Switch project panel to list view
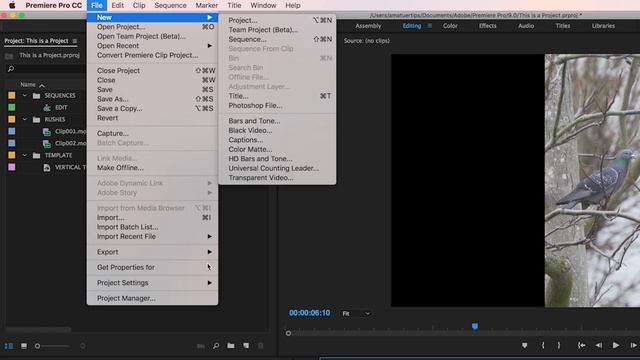This screenshot has height=360, width=640. (9, 346)
